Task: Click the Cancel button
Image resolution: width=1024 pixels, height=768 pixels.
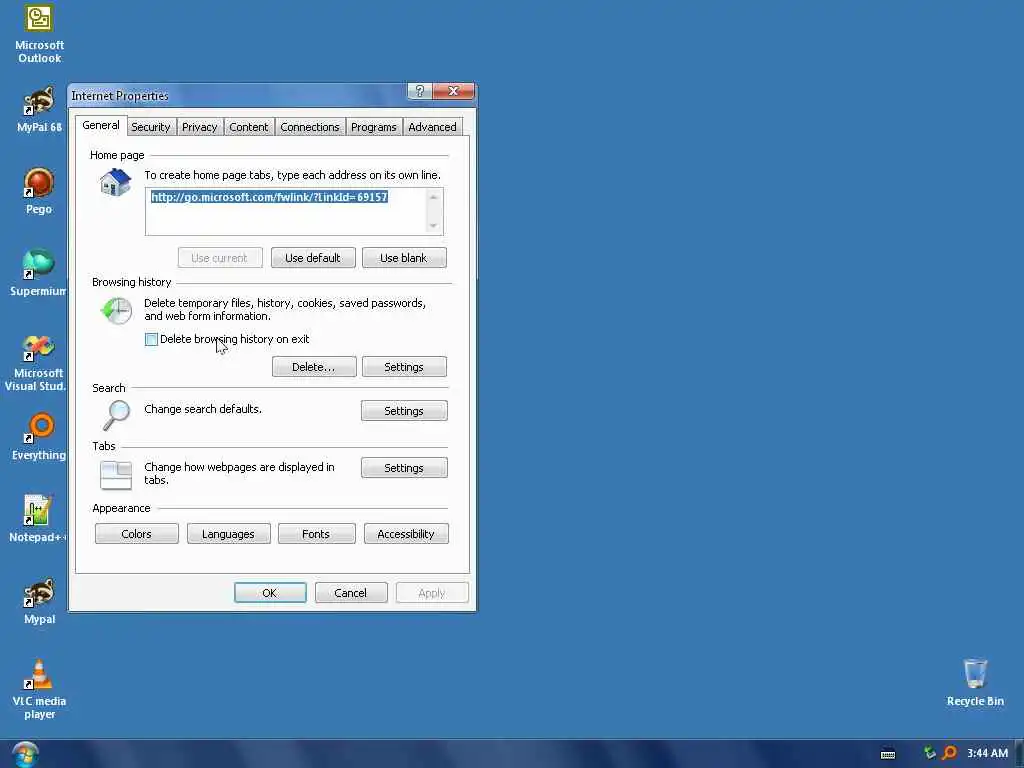Action: point(351,593)
